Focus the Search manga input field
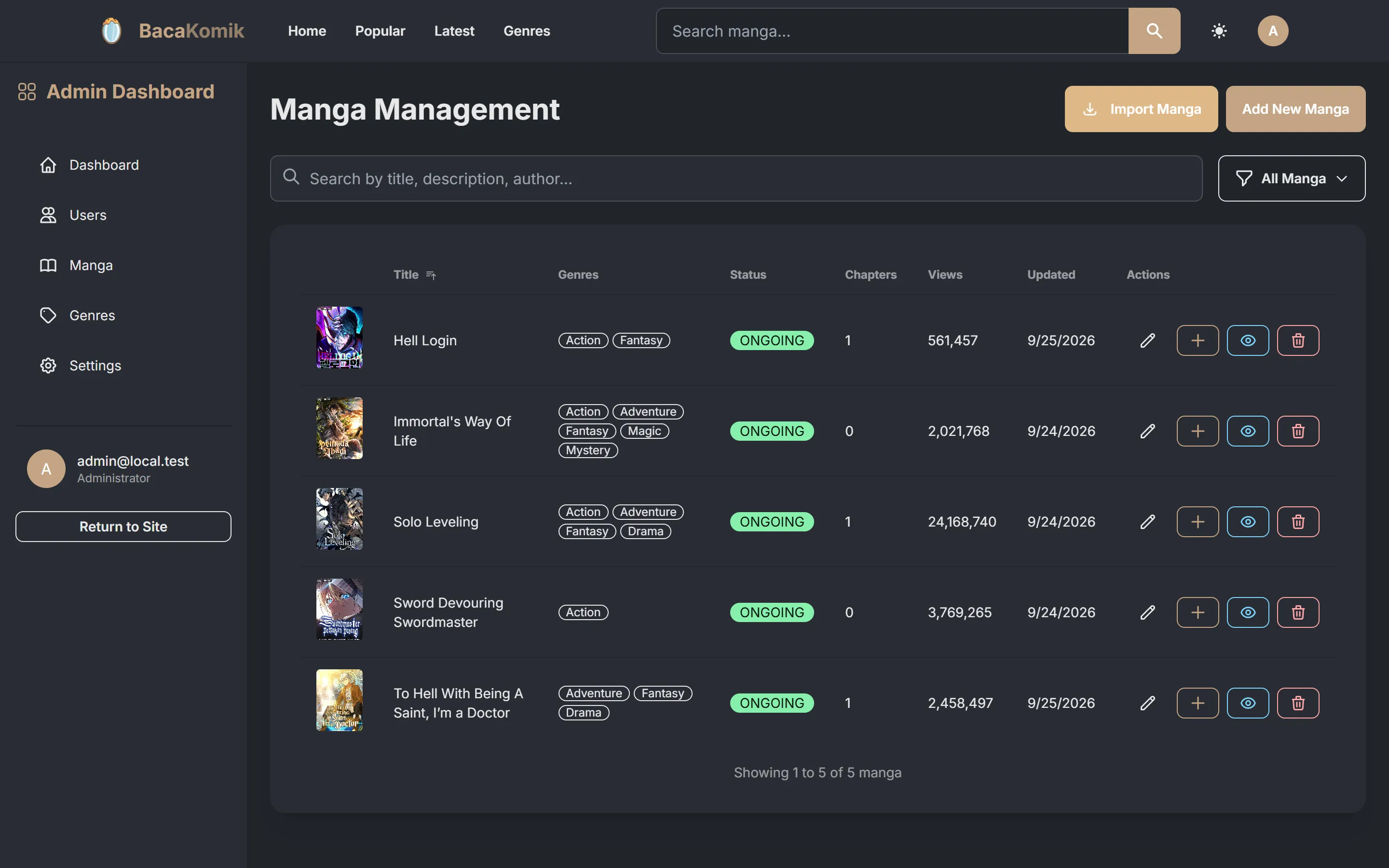Viewport: 1389px width, 868px height. (x=893, y=31)
